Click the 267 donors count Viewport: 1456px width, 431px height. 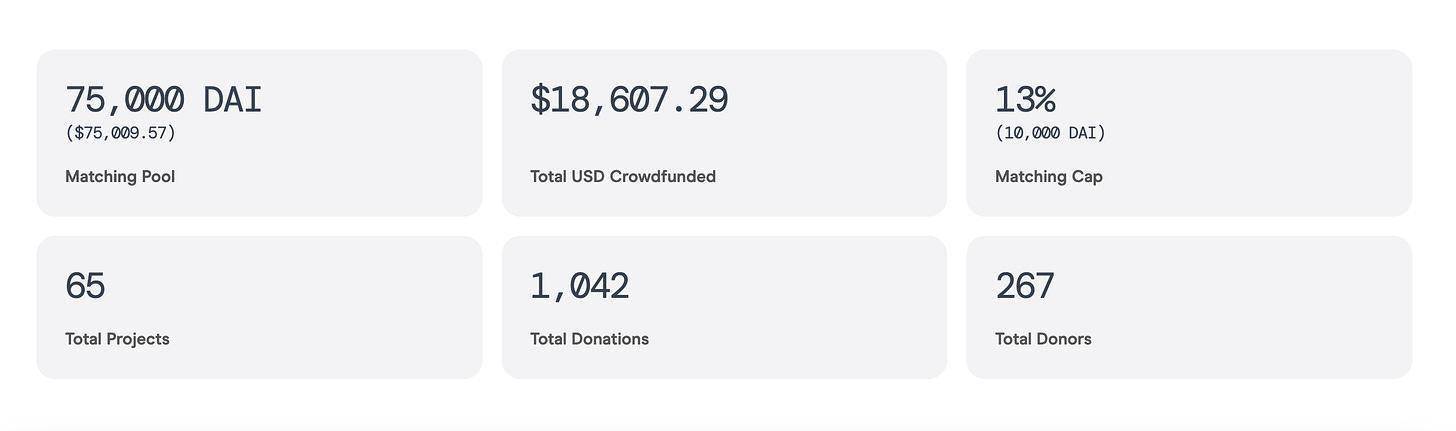(1025, 287)
